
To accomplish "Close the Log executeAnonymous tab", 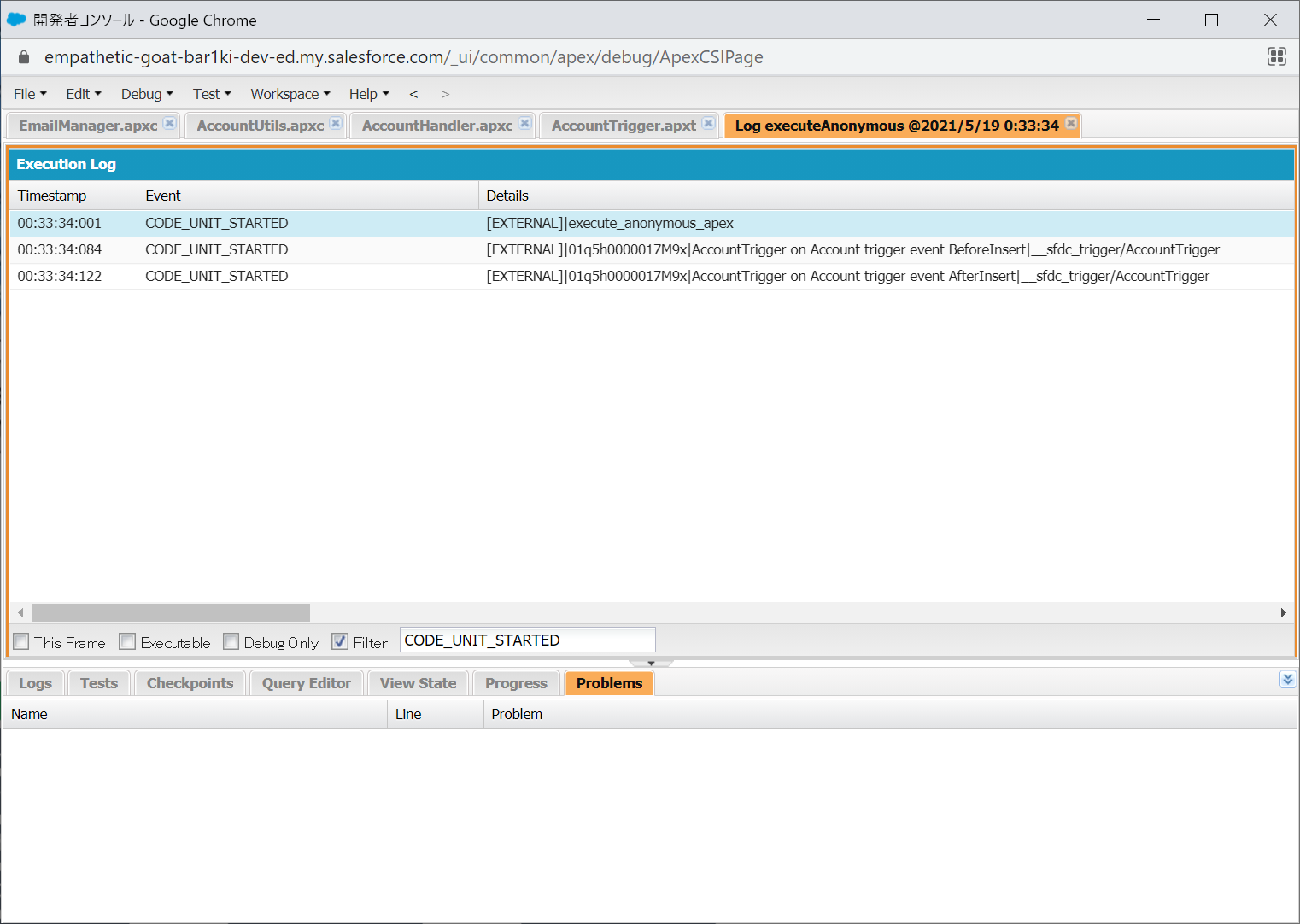I will pos(1071,123).
